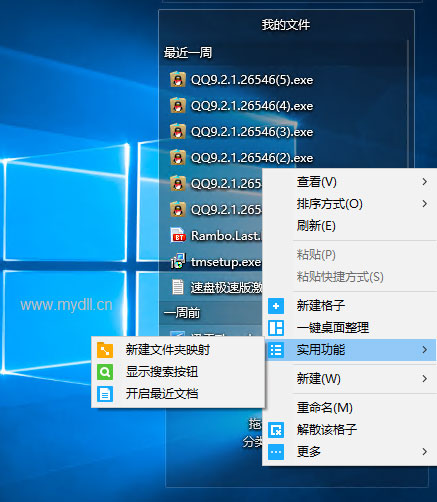Viewport: 437px width, 502px height.
Task: Click the greyed 粘贴(P) menu entry
Action: (x=349, y=255)
